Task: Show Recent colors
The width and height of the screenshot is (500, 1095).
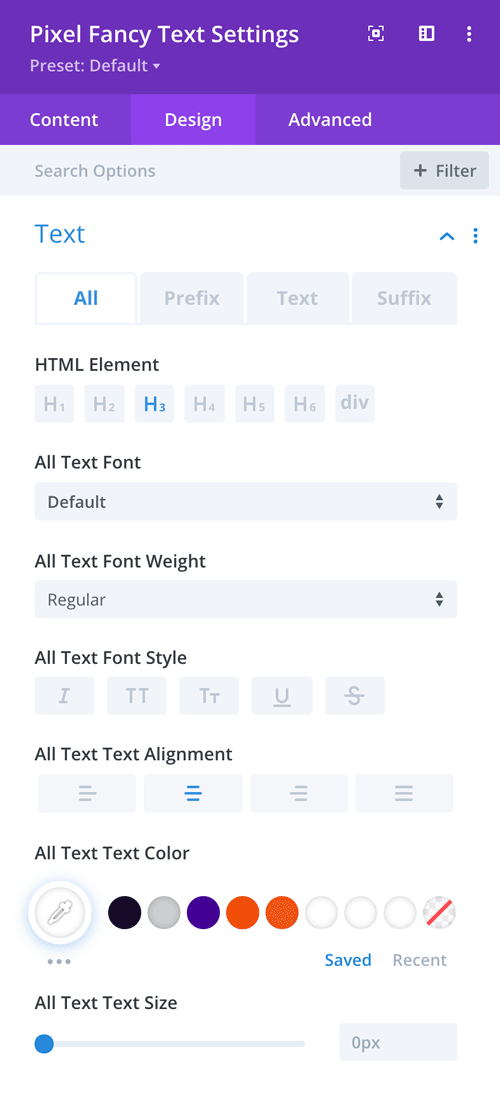Action: click(x=420, y=960)
